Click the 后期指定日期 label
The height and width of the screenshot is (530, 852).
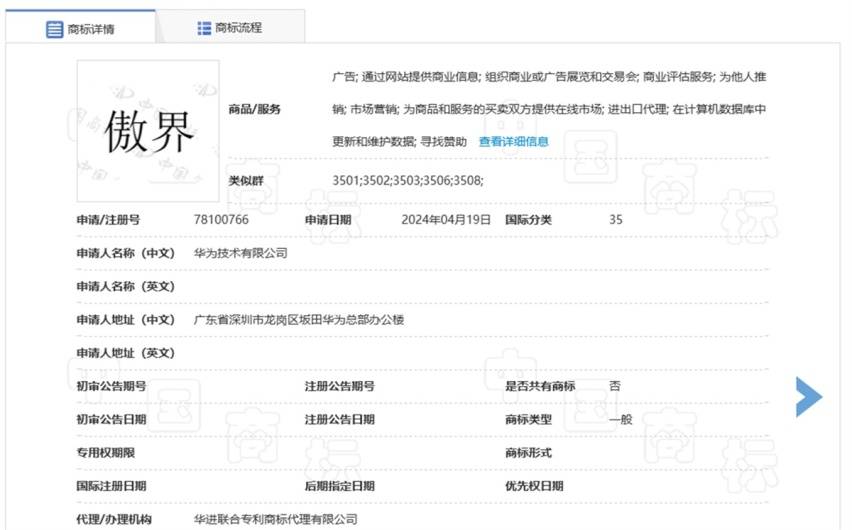tap(340, 486)
